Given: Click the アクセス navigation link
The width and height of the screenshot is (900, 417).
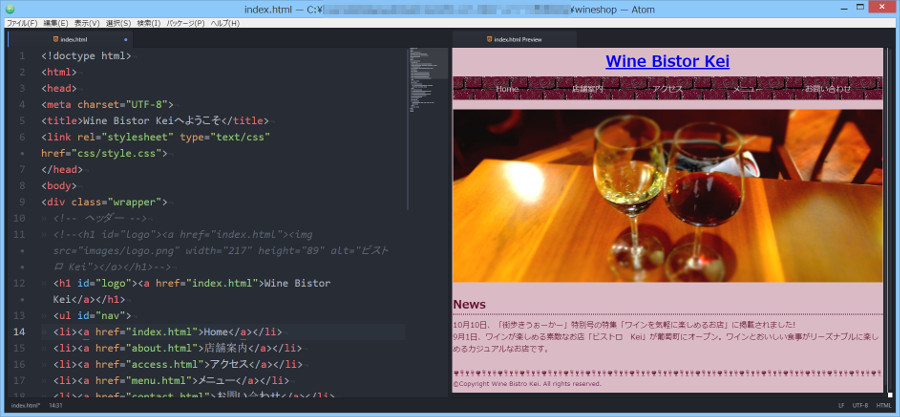Looking at the screenshot, I should pyautogui.click(x=667, y=89).
